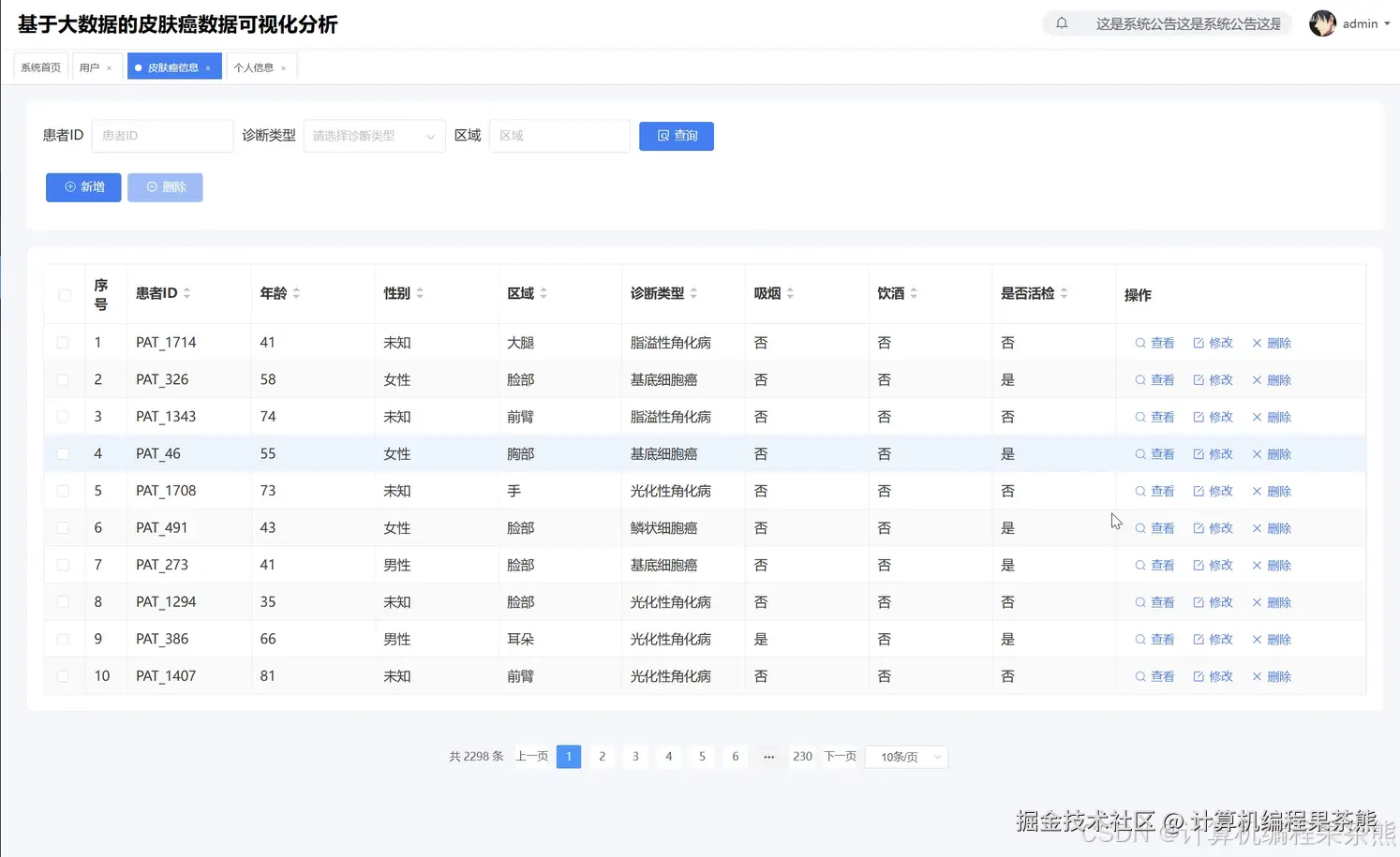Check the row 6 PAT_491 checkbox
The height and width of the screenshot is (857, 1400).
63,528
